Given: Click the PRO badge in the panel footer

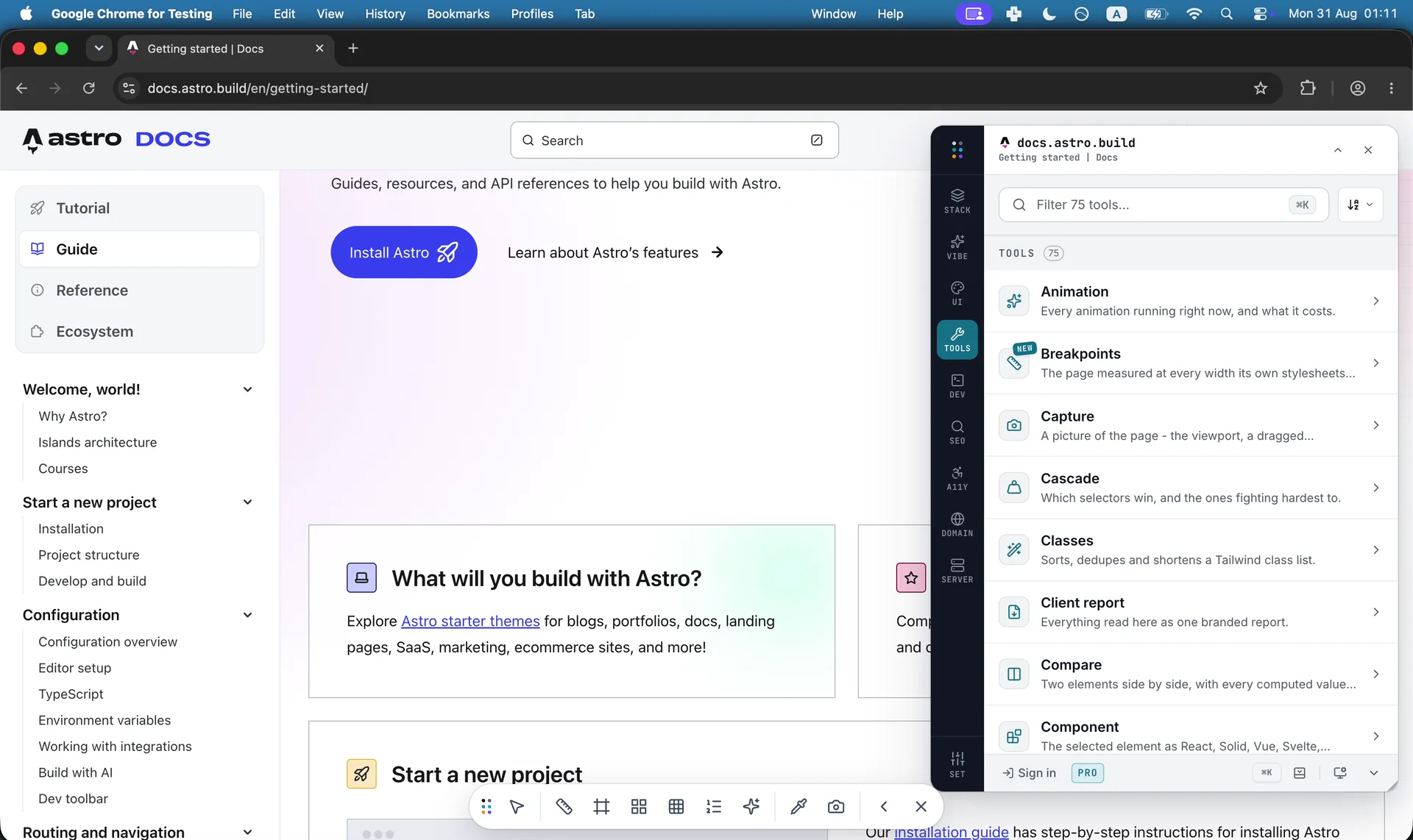Looking at the screenshot, I should (x=1087, y=773).
